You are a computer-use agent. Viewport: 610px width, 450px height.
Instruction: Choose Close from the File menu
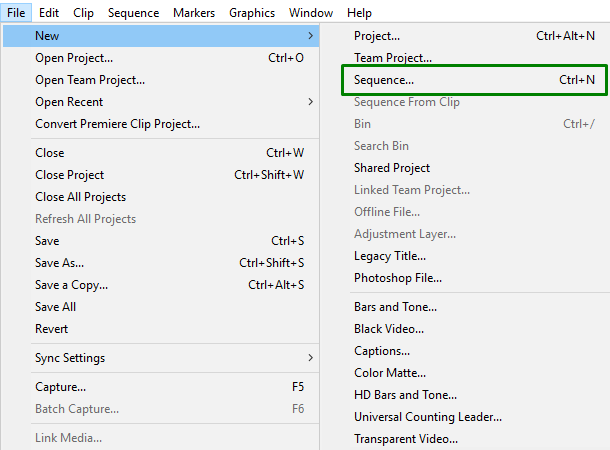pos(161,153)
